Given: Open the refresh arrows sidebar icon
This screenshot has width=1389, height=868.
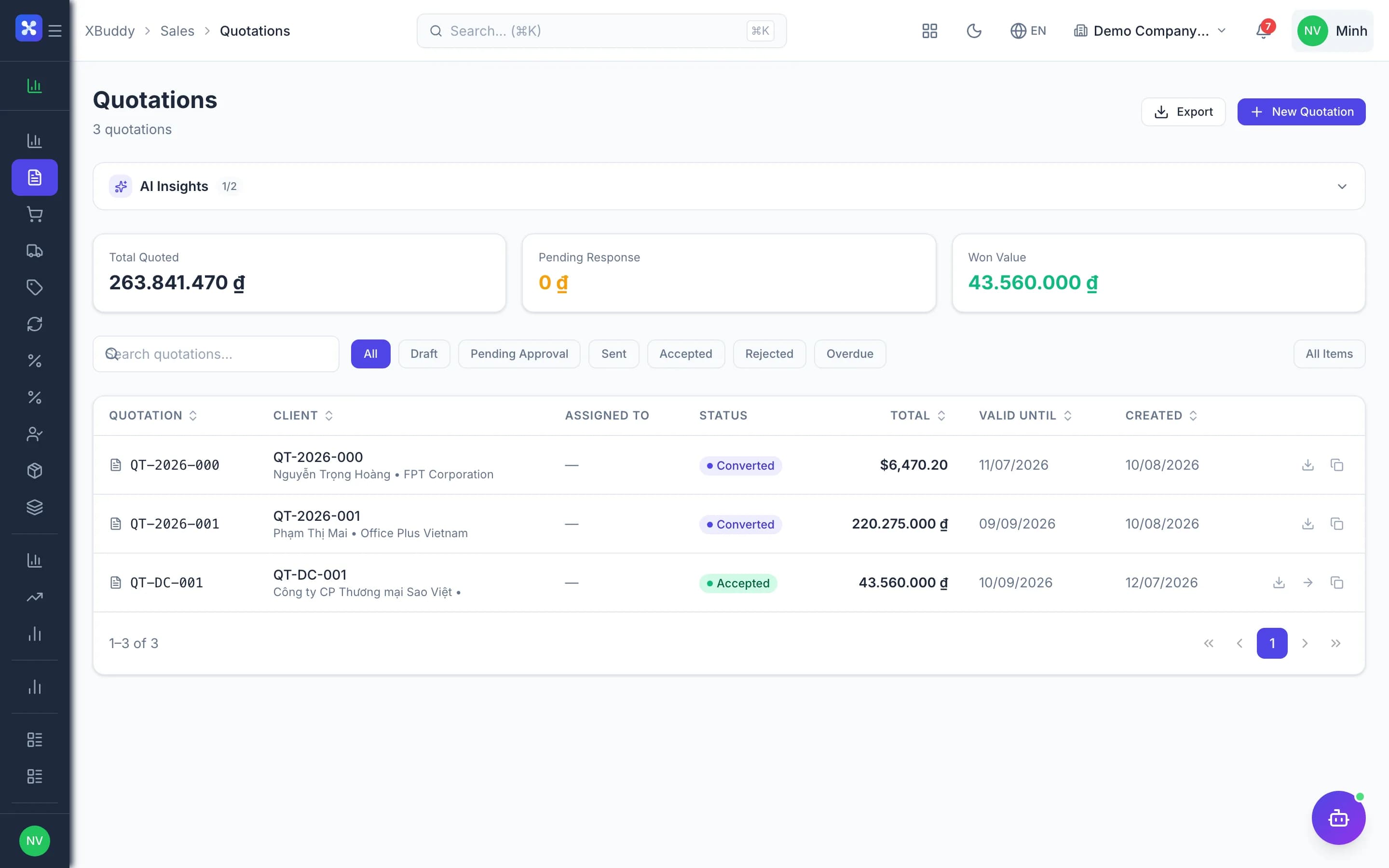Looking at the screenshot, I should tap(34, 324).
